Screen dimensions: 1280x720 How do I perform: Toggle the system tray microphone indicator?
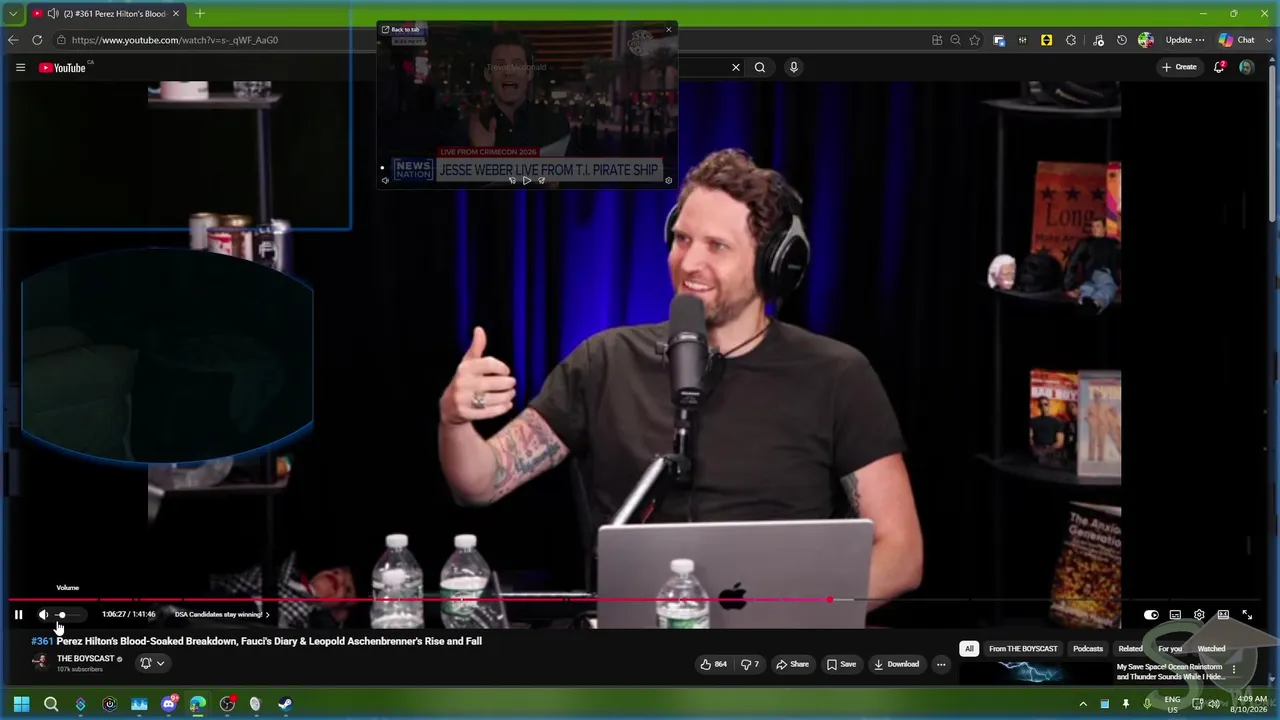point(1147,704)
